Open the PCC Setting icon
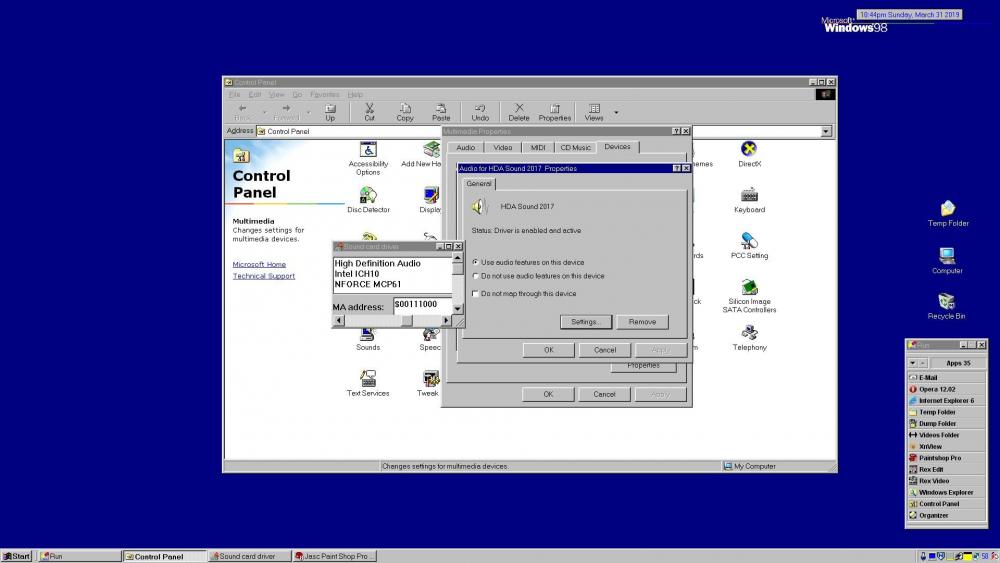The height and width of the screenshot is (563, 1000). [749, 243]
